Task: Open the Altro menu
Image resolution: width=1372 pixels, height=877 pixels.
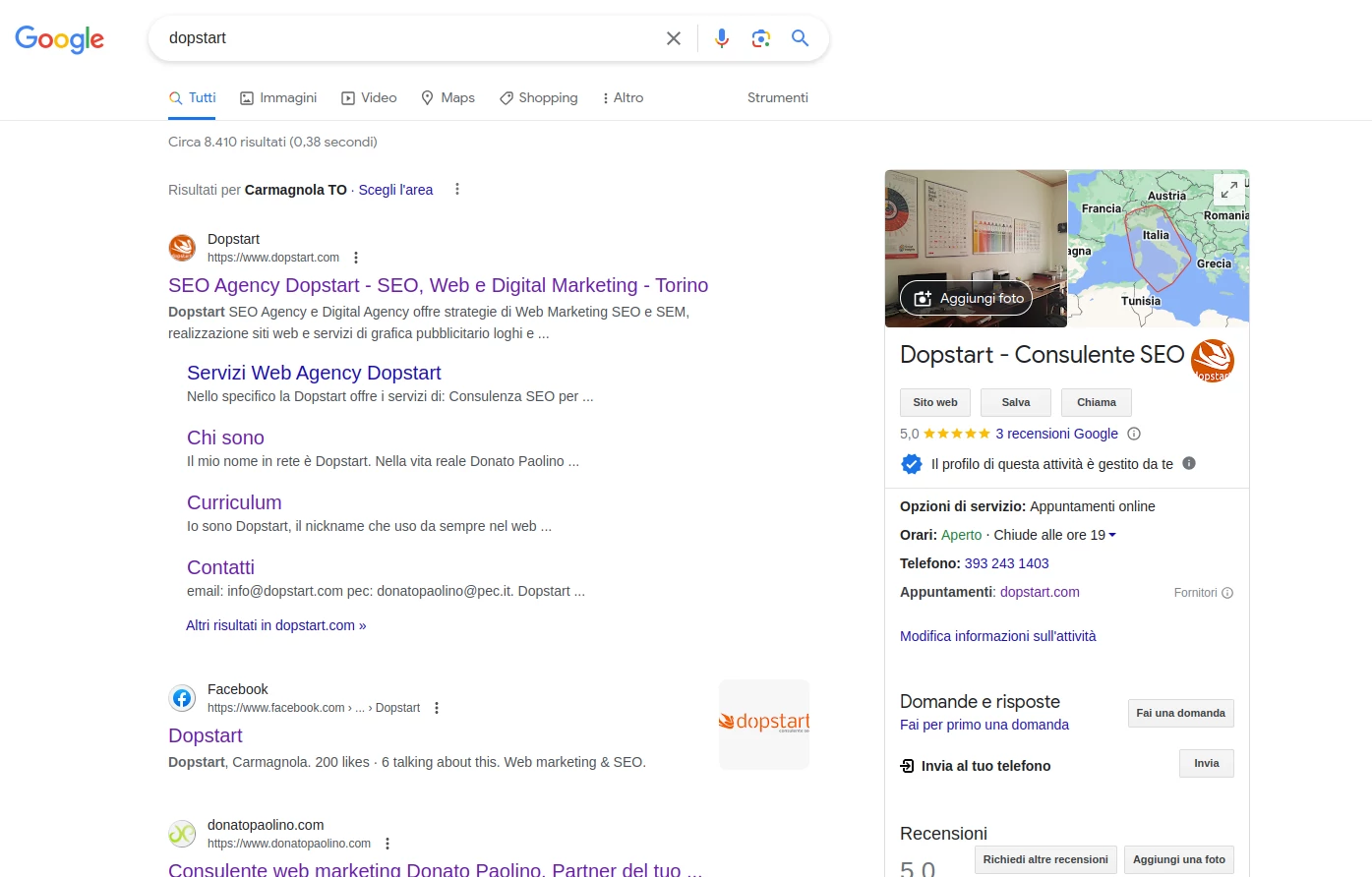Action: click(x=623, y=97)
